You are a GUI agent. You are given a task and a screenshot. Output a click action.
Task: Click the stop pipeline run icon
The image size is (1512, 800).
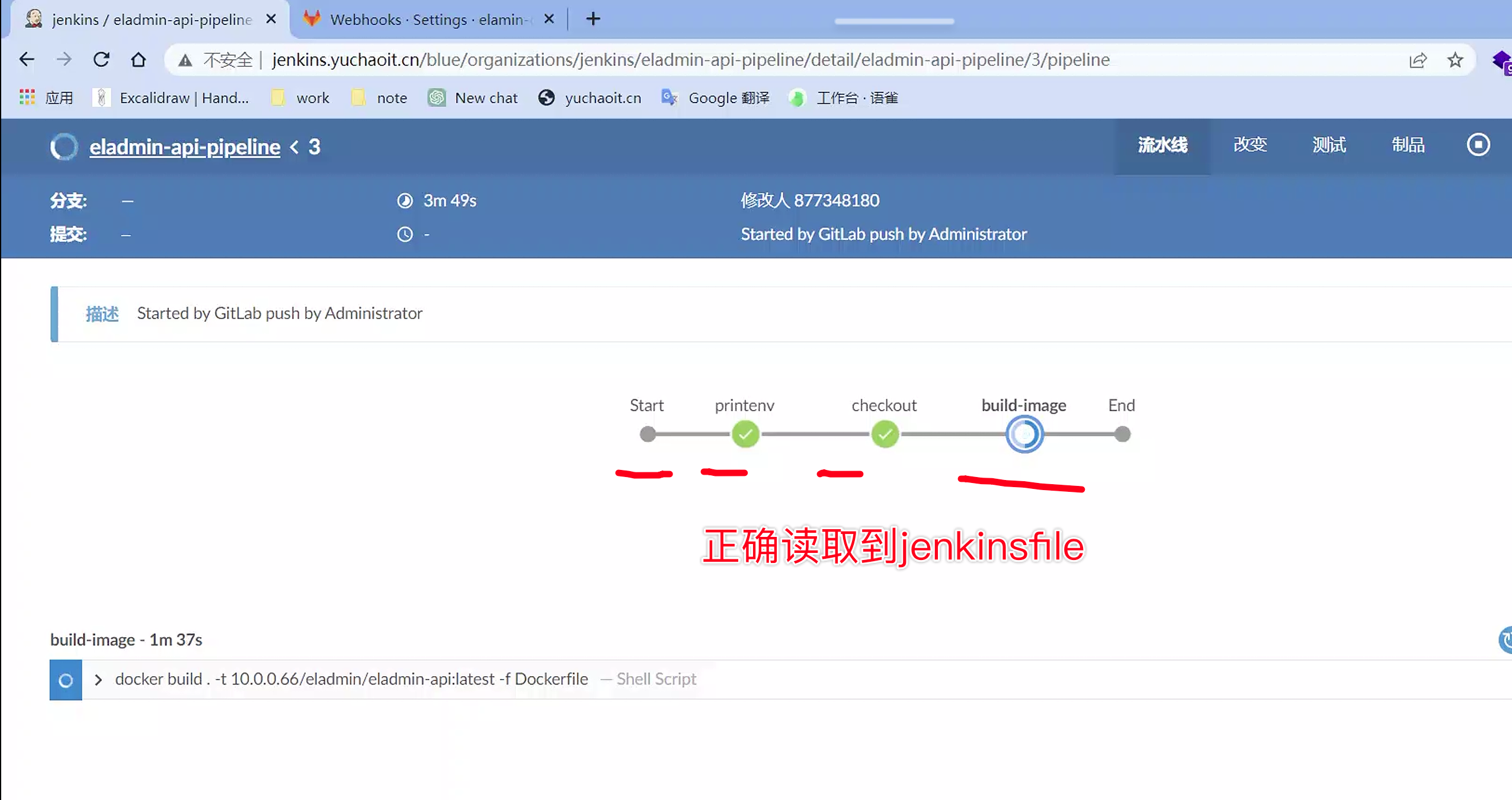coord(1478,145)
